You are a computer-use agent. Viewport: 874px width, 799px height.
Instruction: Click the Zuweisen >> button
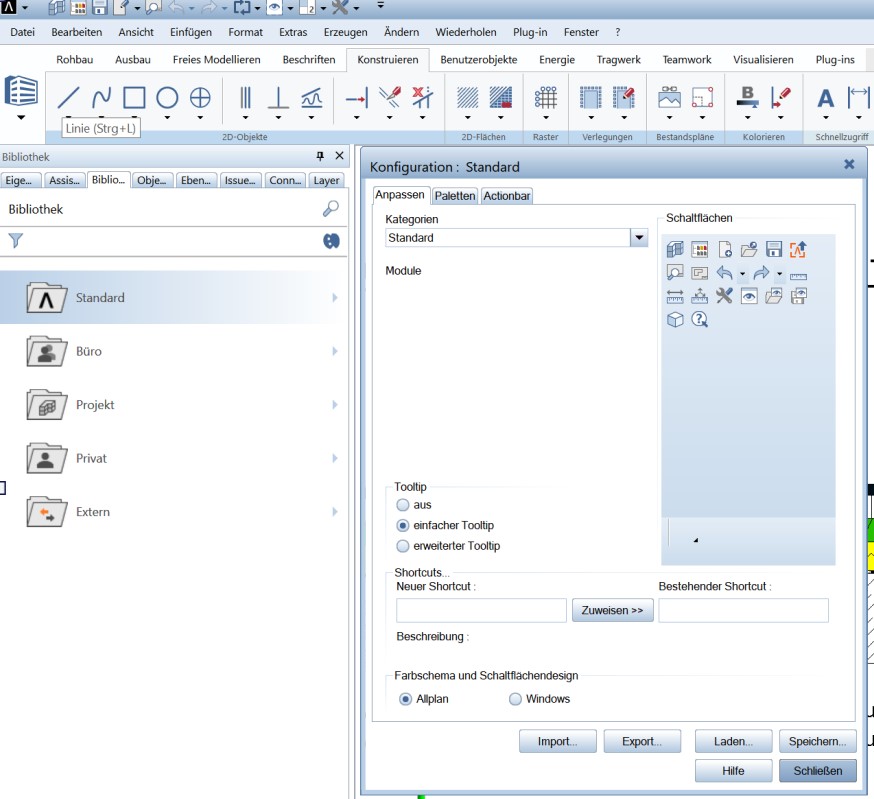[x=612, y=610]
